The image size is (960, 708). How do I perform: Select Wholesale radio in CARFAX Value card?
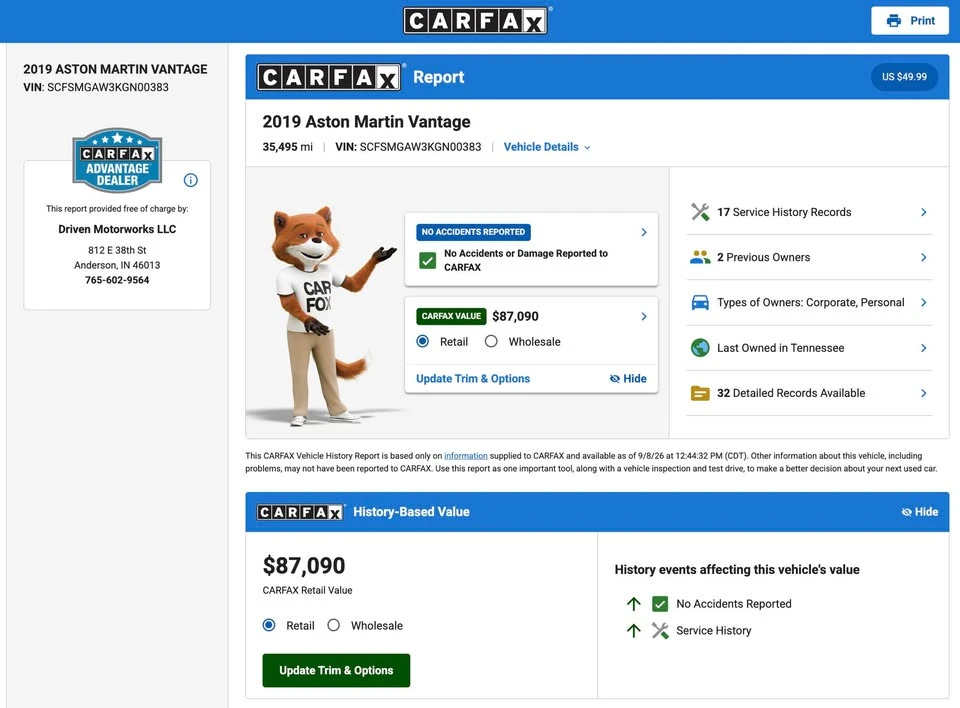[491, 342]
